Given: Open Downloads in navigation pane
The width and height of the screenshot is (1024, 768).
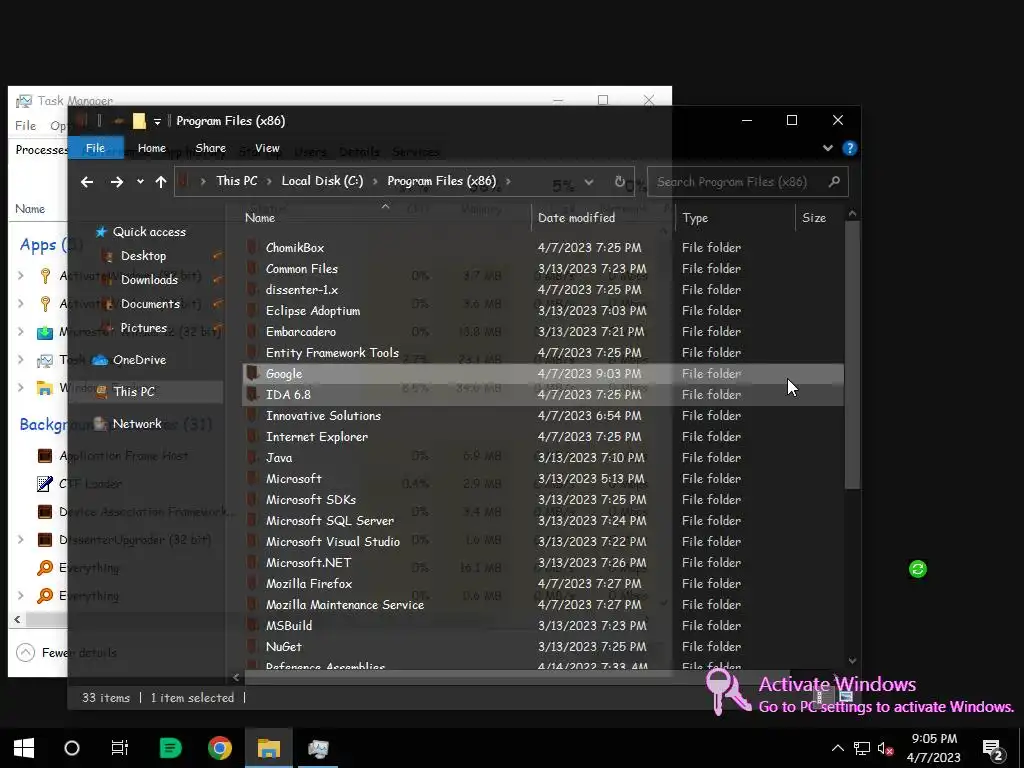Looking at the screenshot, I should (x=149, y=280).
